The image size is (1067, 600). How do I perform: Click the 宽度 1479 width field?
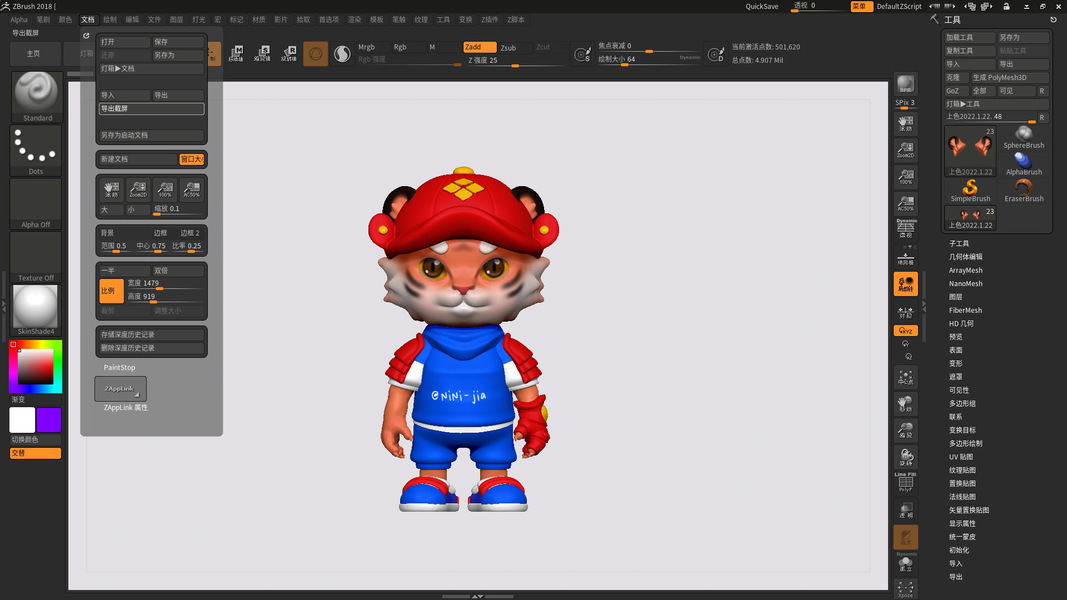point(165,284)
